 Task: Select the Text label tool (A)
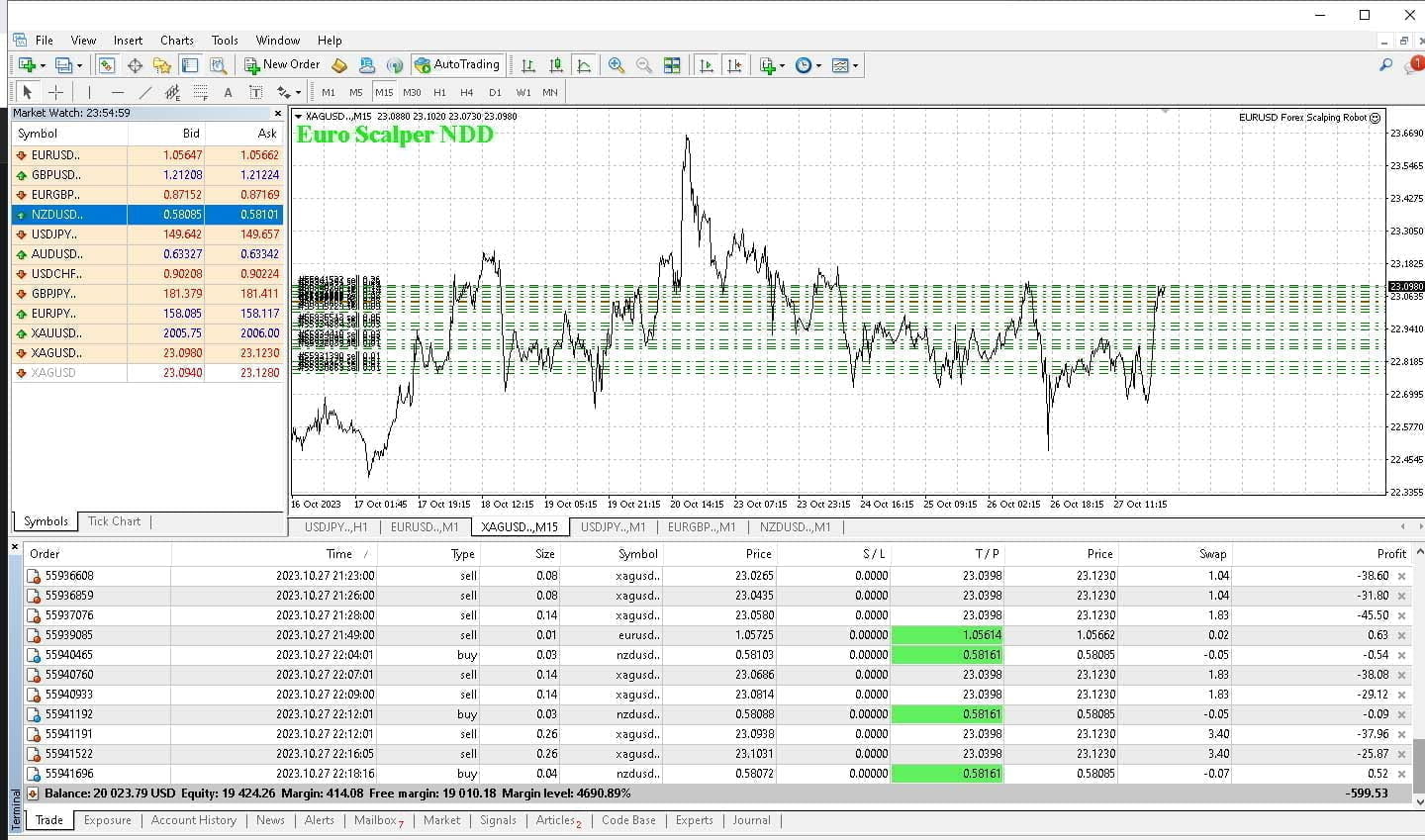pyautogui.click(x=228, y=92)
